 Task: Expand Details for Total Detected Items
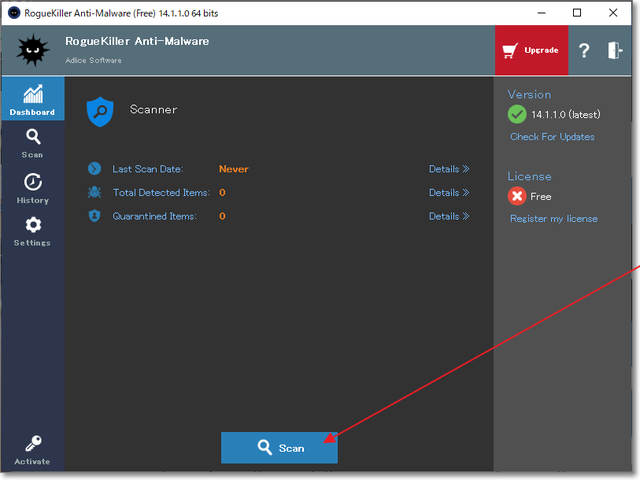449,193
